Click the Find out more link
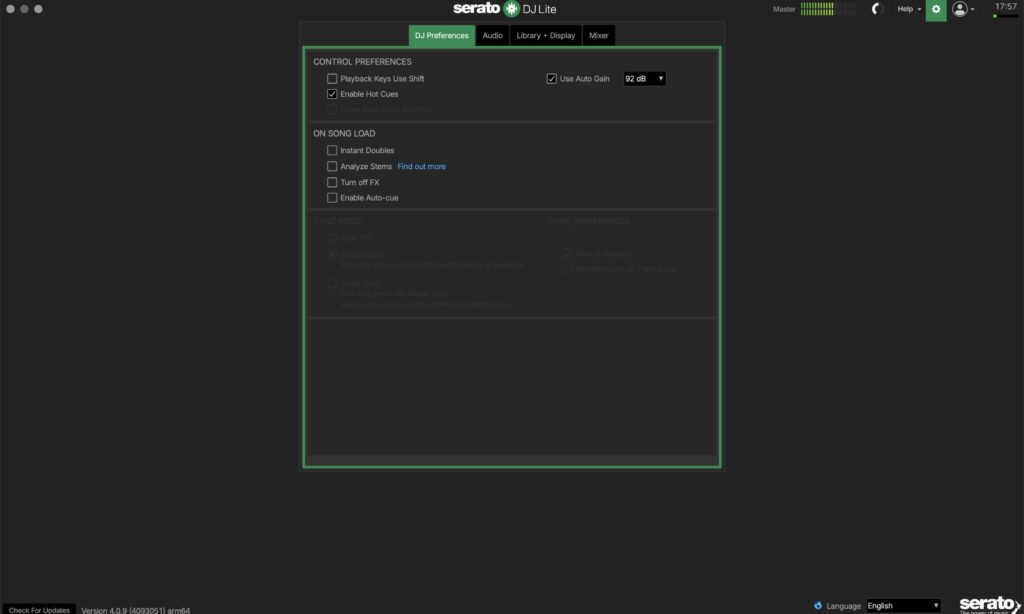1024x614 pixels. coord(421,167)
